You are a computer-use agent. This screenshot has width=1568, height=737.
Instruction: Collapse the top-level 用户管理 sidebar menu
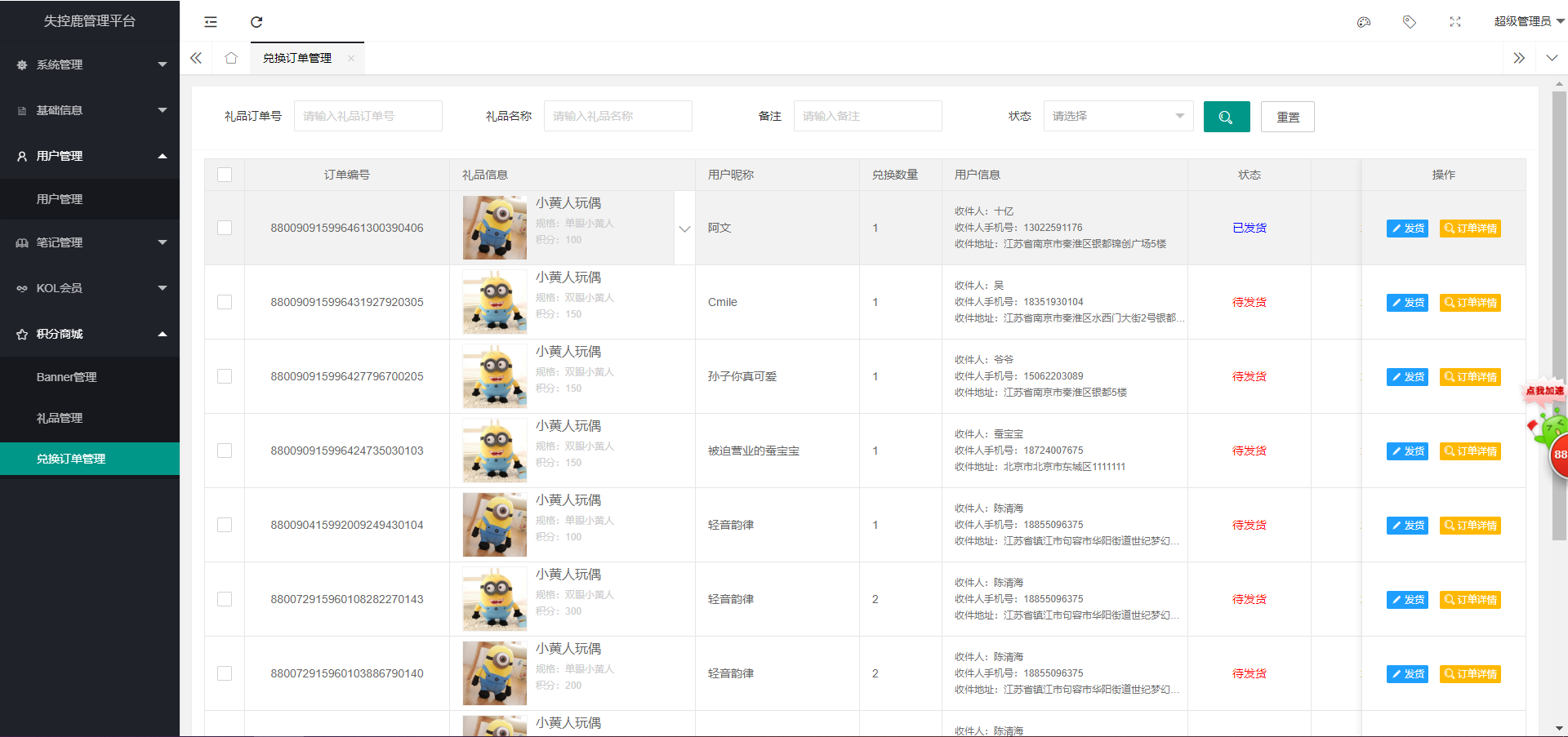pos(90,156)
